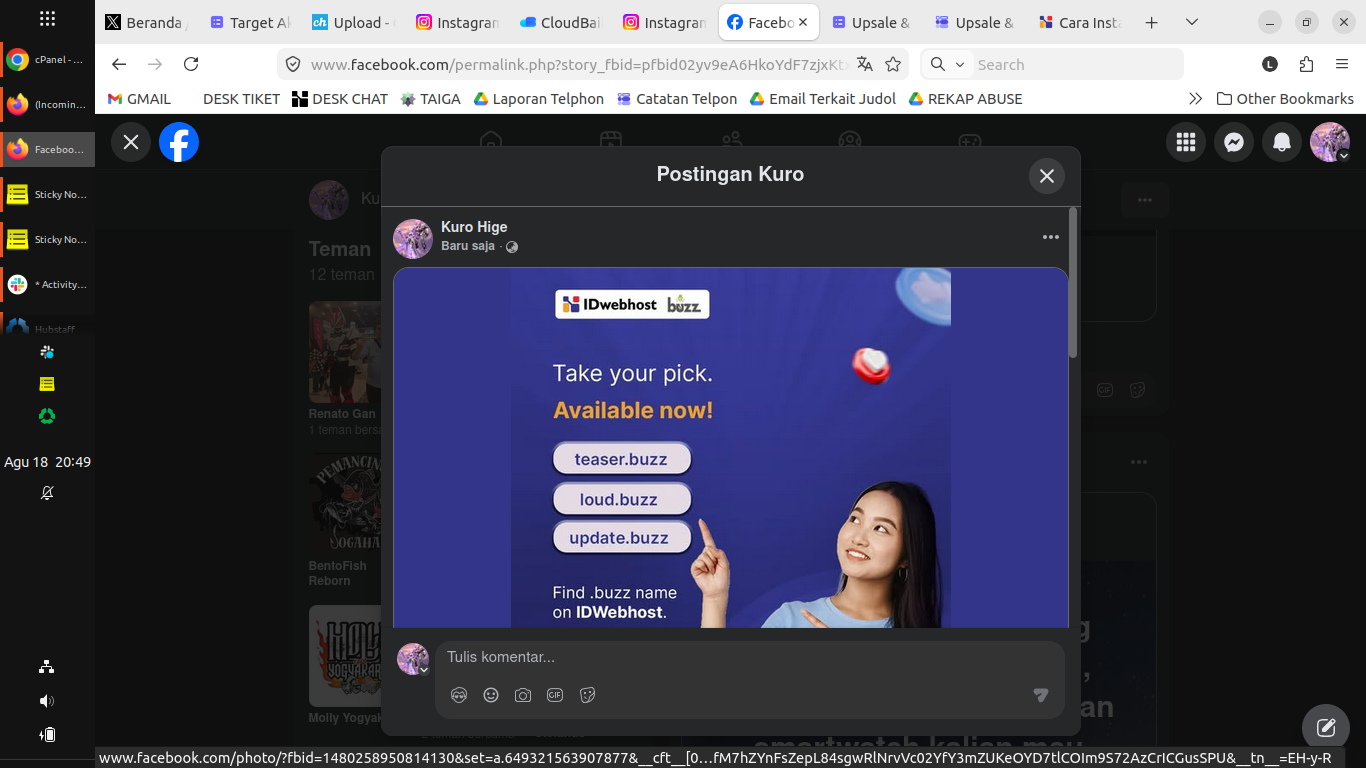This screenshot has height=768, width=1366.
Task: Open the volume speaker tray icon
Action: coord(47,701)
